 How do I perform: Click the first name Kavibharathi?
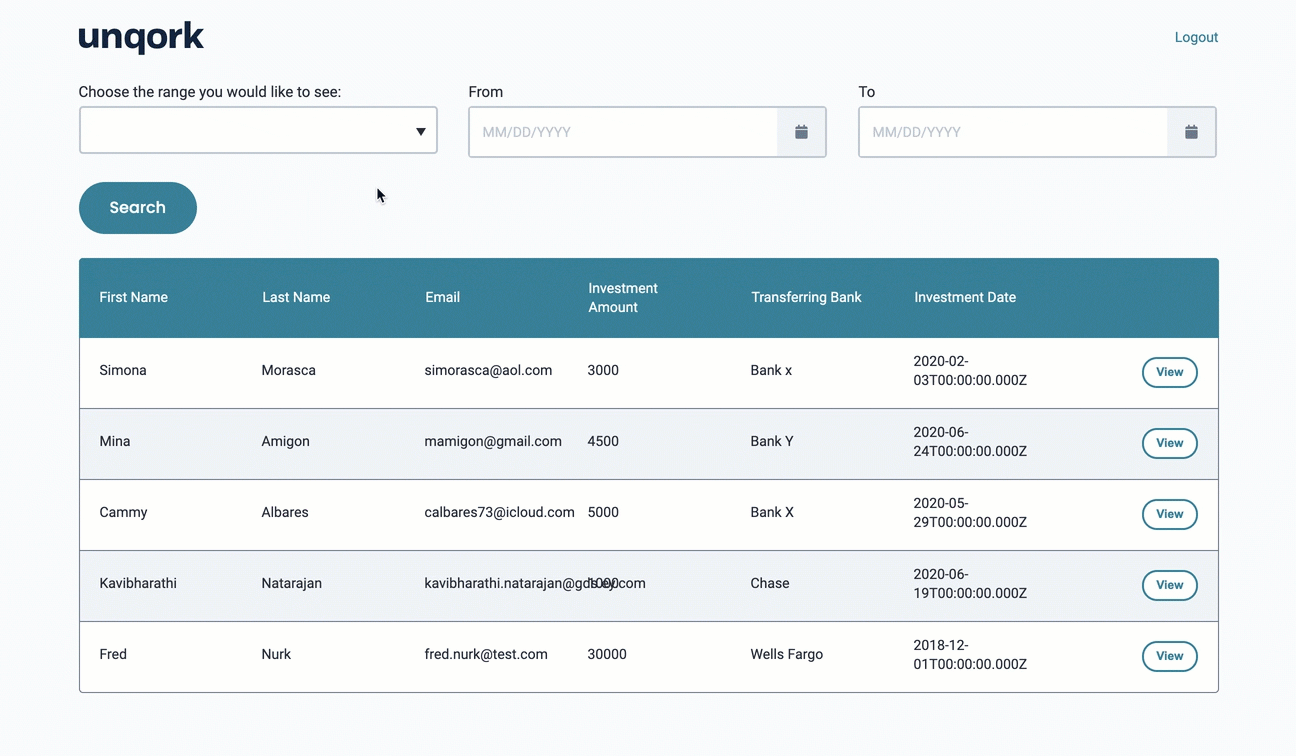point(138,583)
